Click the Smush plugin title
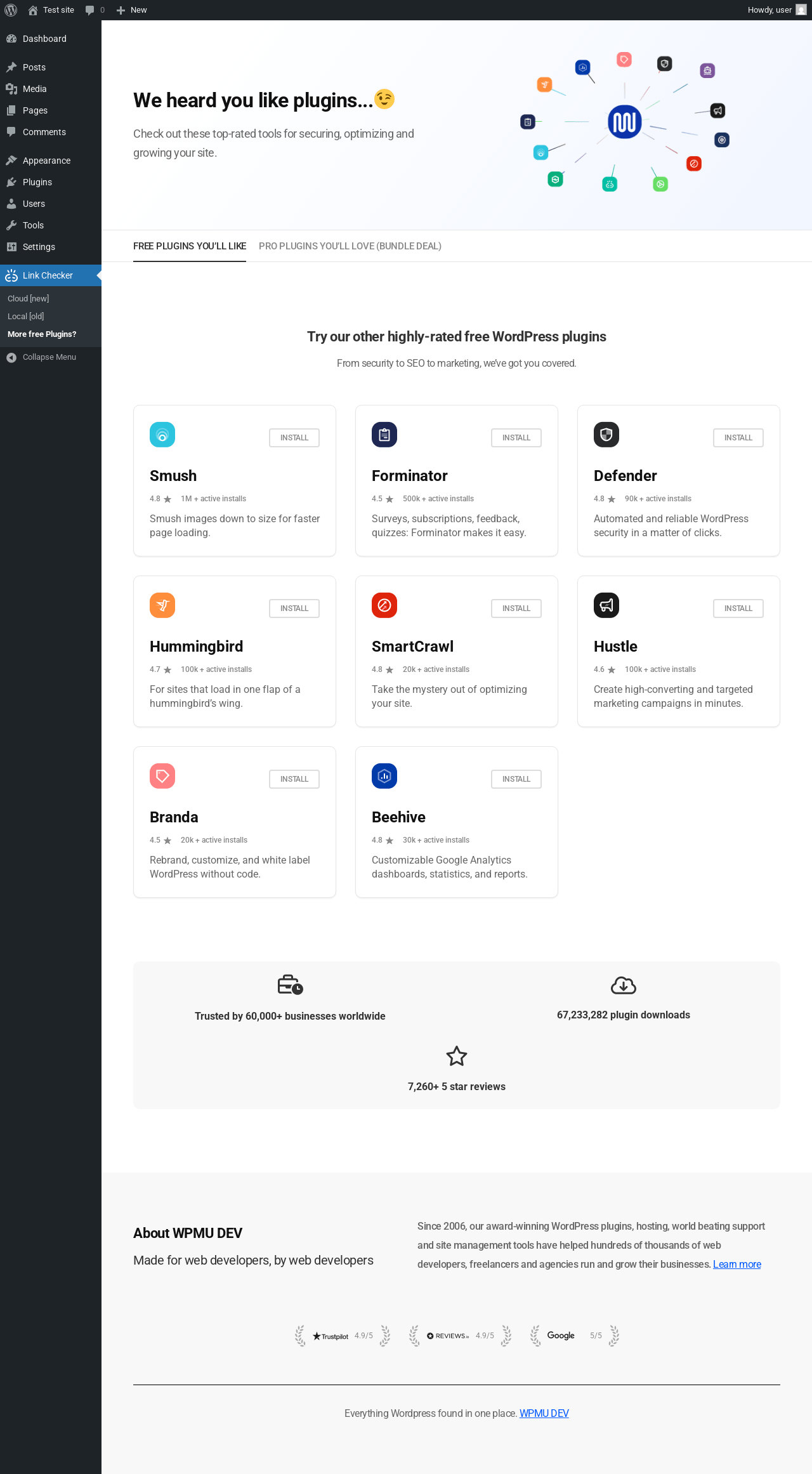The width and height of the screenshot is (812, 1474). point(173,476)
